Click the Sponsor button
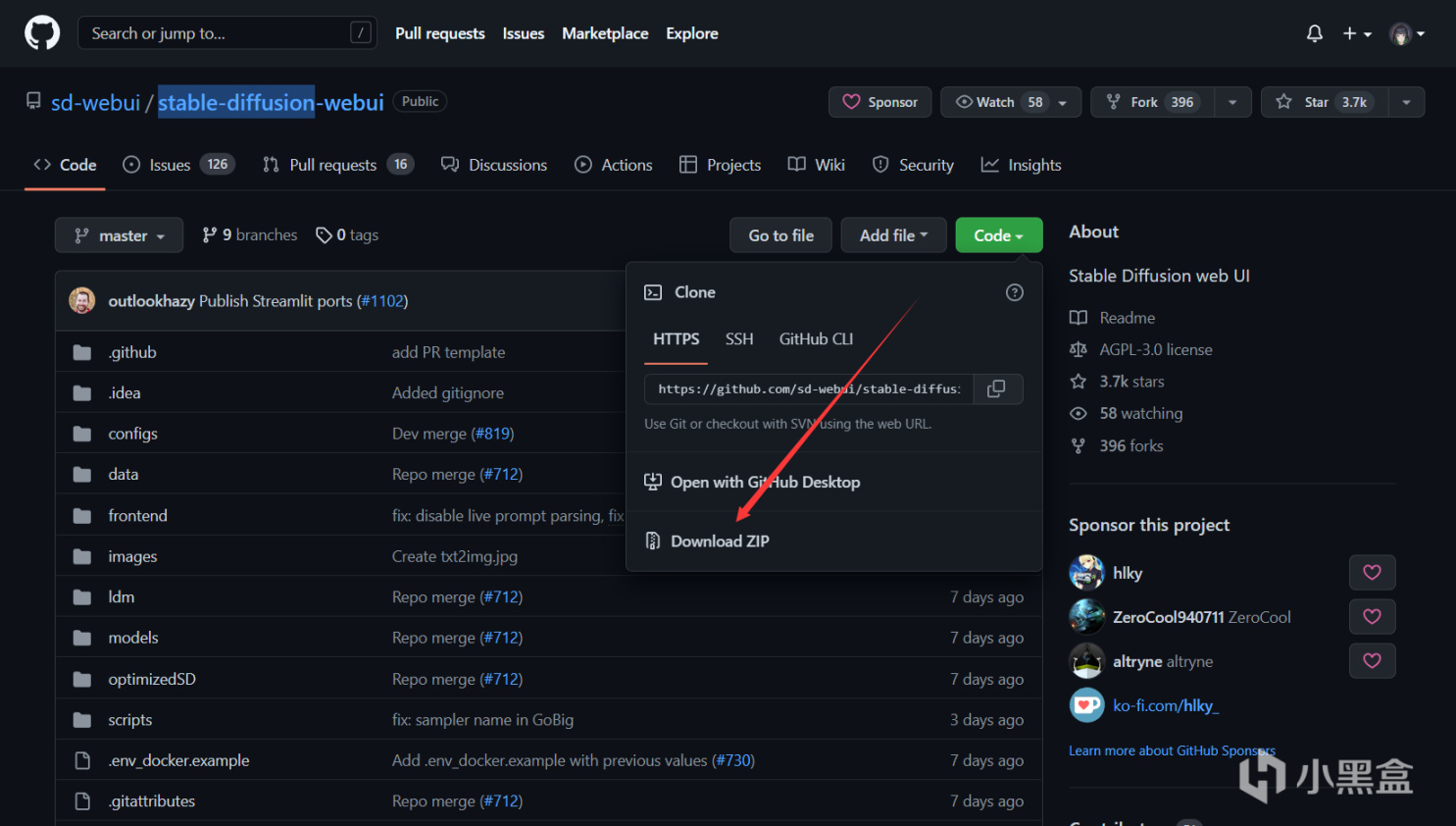The image size is (1456, 826). 880,102
